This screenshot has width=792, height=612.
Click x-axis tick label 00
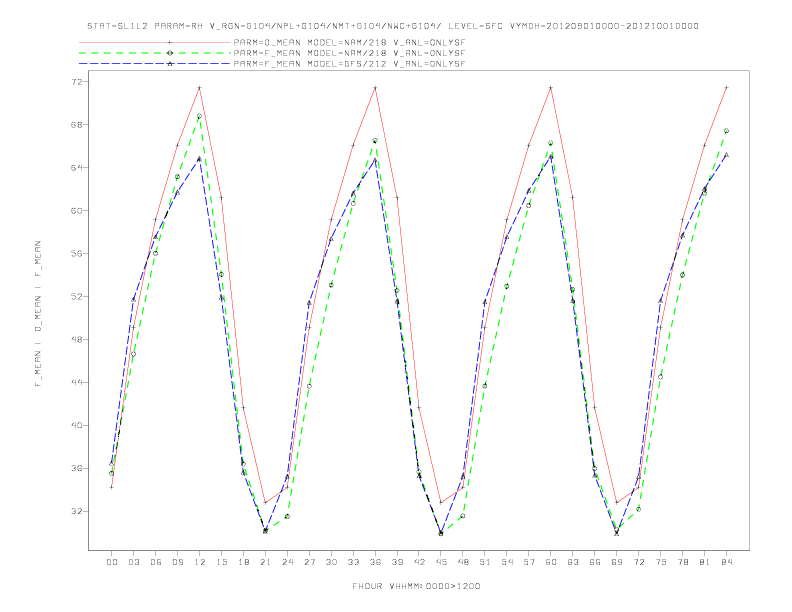(112, 562)
